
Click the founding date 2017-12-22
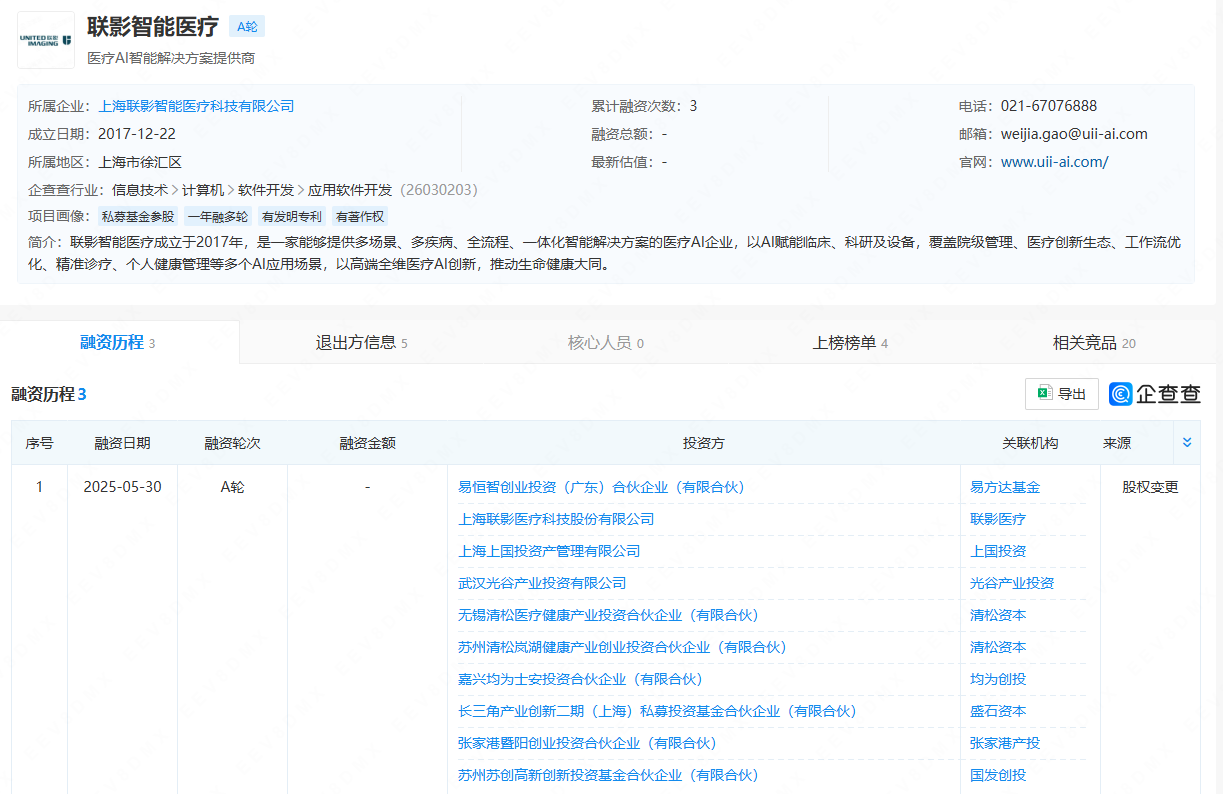[137, 134]
